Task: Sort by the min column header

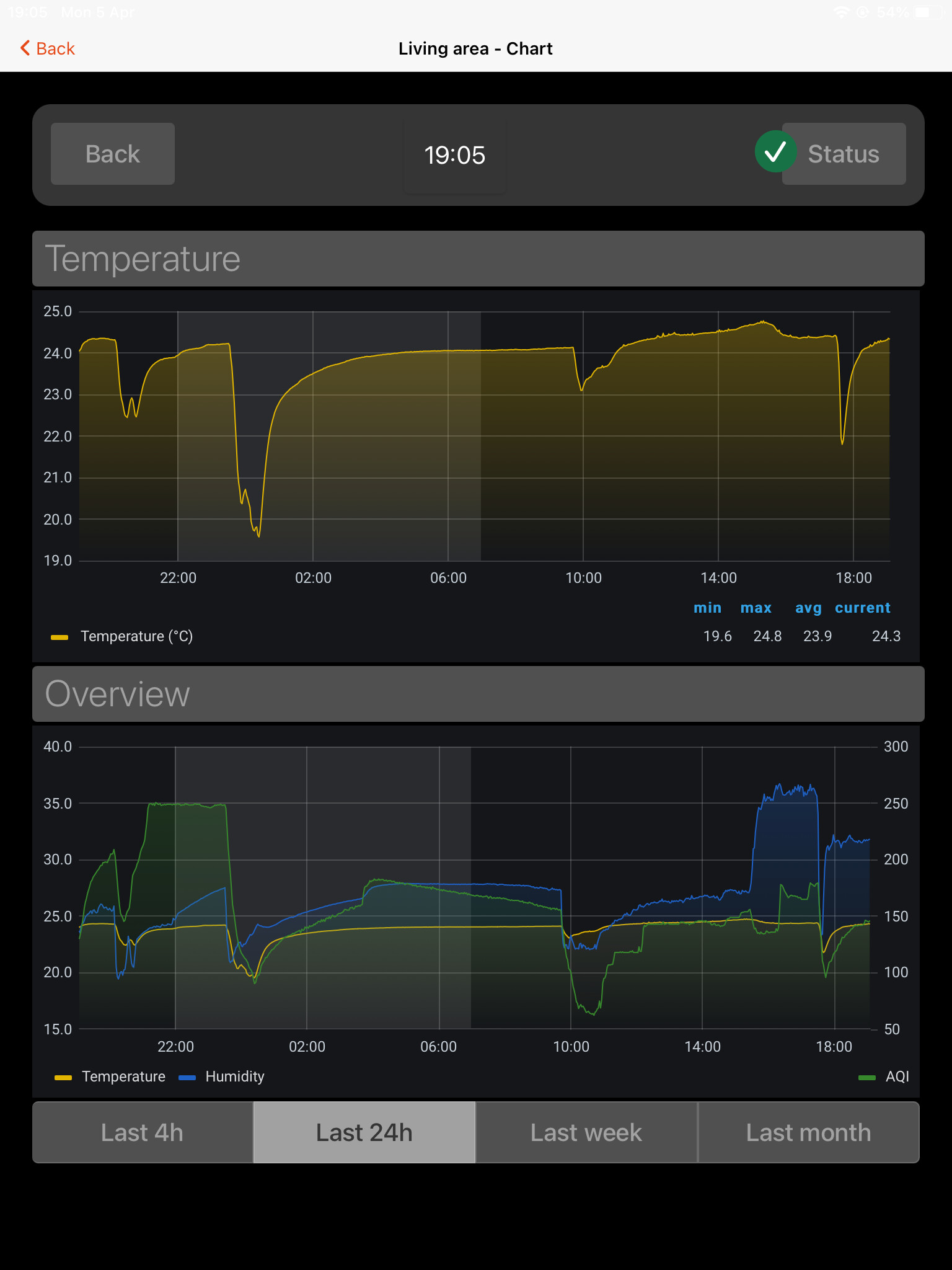Action: tap(708, 608)
